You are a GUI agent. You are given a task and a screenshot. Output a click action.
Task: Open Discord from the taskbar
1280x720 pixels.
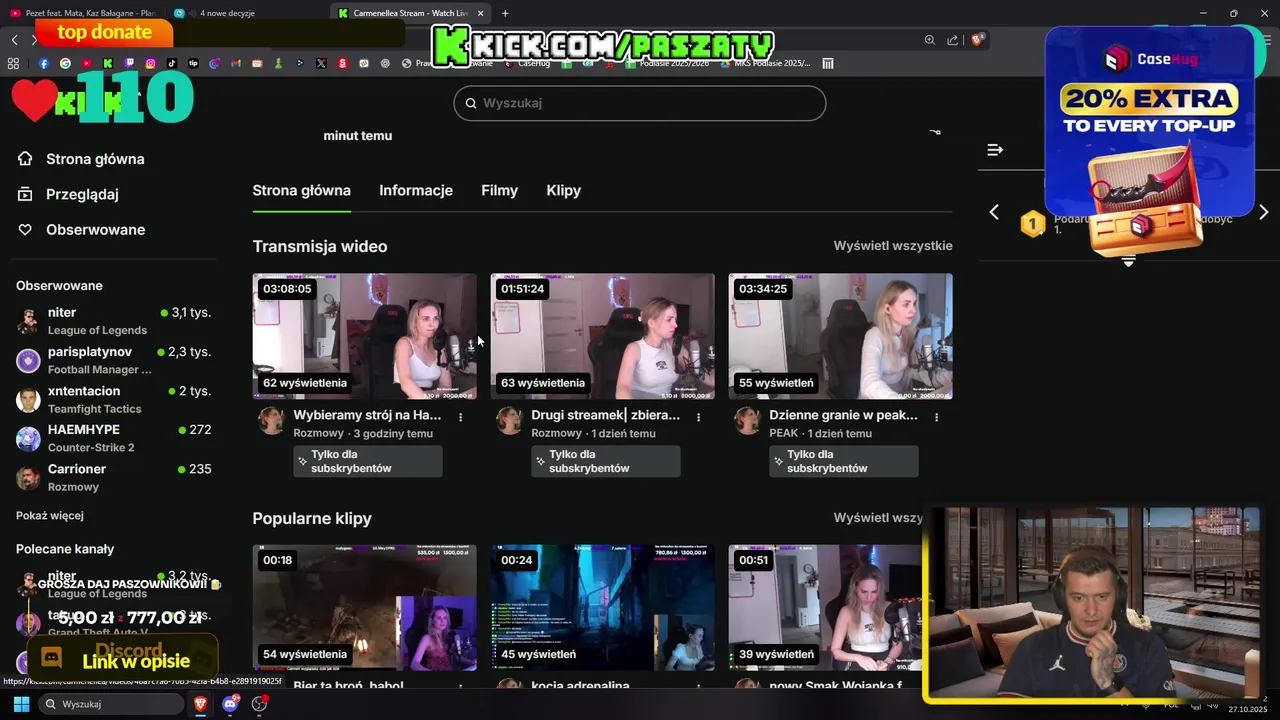coord(230,704)
